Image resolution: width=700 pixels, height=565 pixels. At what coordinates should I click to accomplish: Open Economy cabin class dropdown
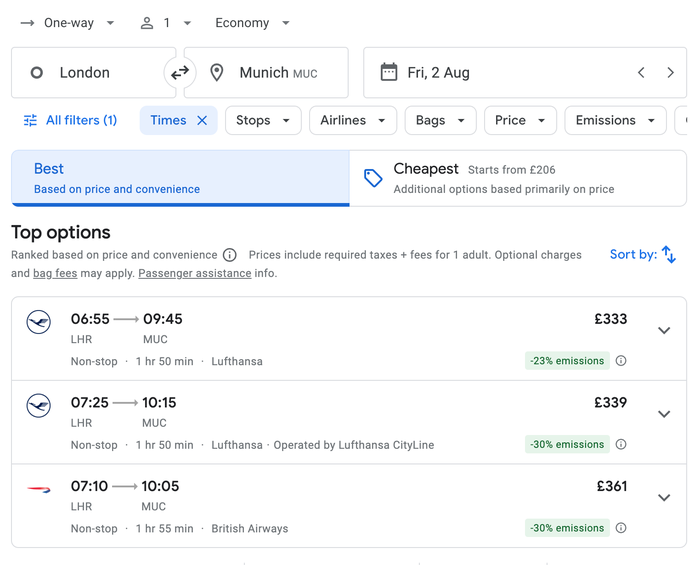pyautogui.click(x=252, y=23)
